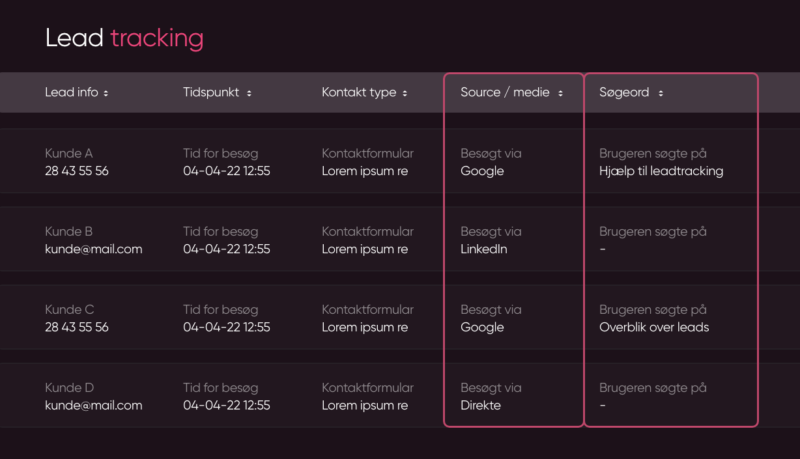The height and width of the screenshot is (459, 800).
Task: Select the Kontakt type column header
Action: [x=359, y=92]
